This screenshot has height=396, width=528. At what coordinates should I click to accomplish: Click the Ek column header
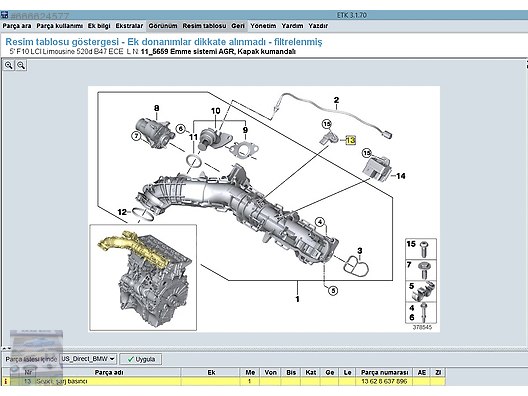(x=211, y=372)
